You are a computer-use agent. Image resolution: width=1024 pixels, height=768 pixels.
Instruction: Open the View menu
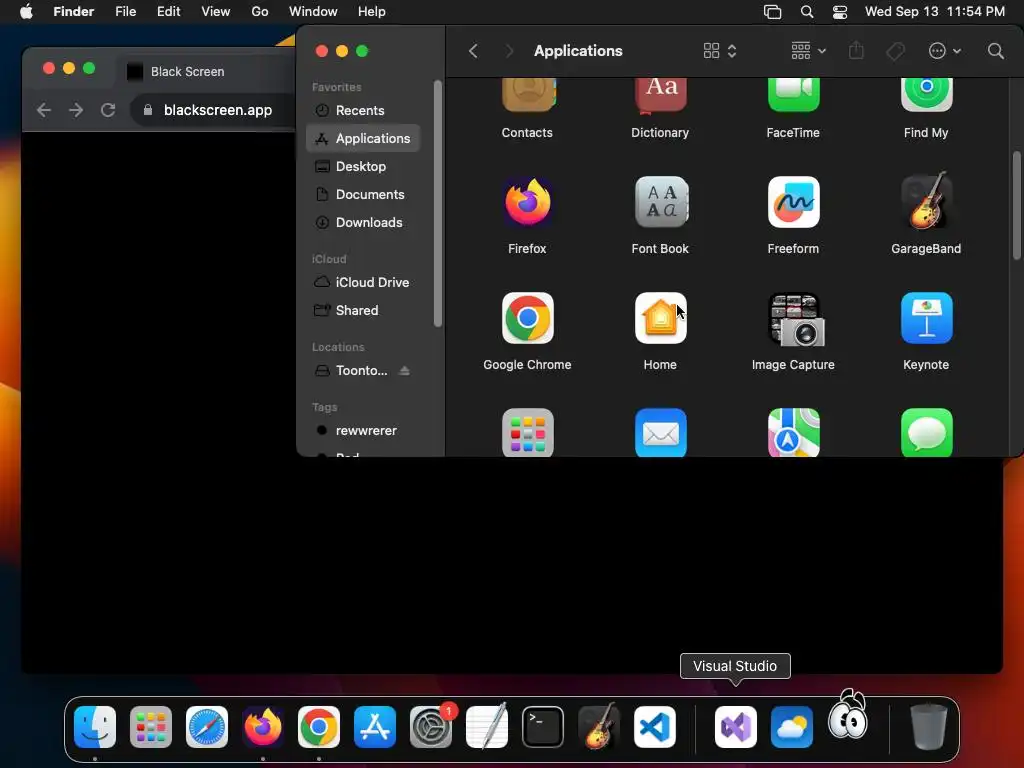[x=216, y=12]
